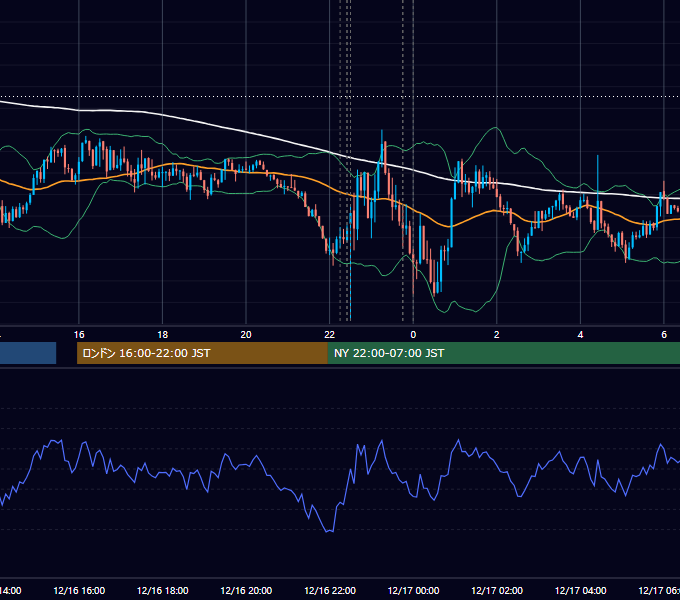Click hour label 20 under price chart
The height and width of the screenshot is (600, 680).
pos(246,335)
